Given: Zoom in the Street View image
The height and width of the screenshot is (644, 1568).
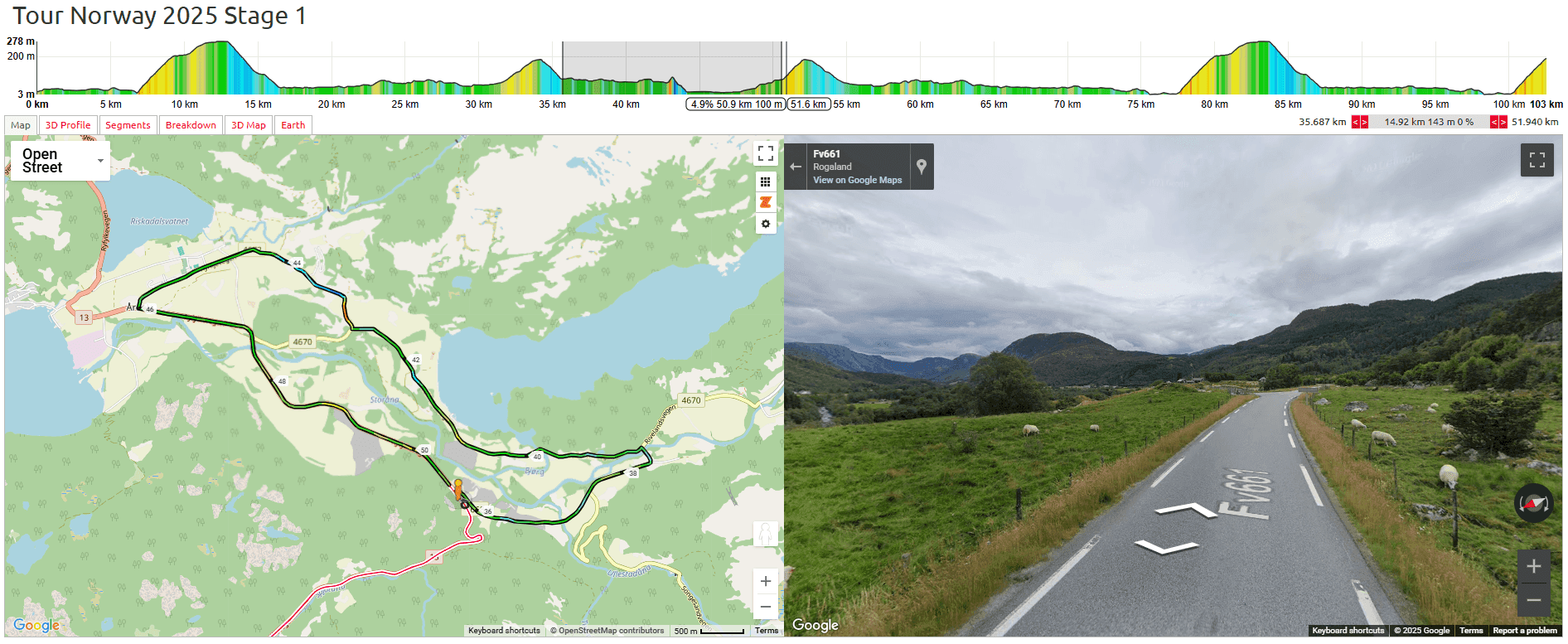Looking at the screenshot, I should click(x=1534, y=566).
